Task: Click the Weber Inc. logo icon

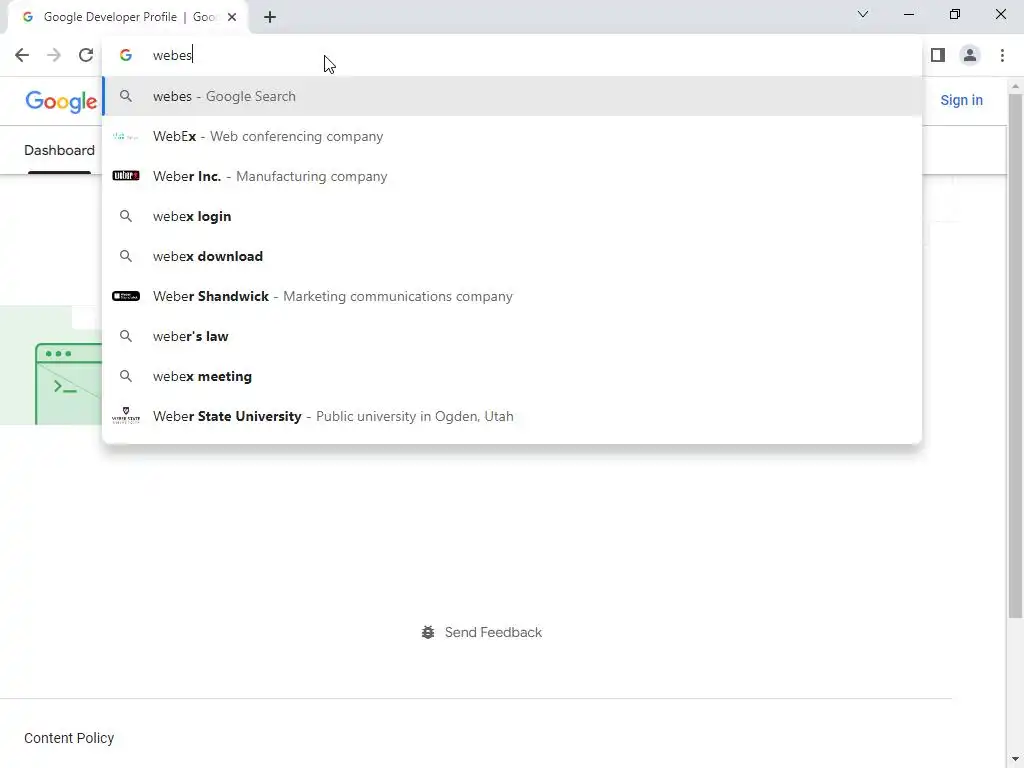Action: tap(126, 176)
